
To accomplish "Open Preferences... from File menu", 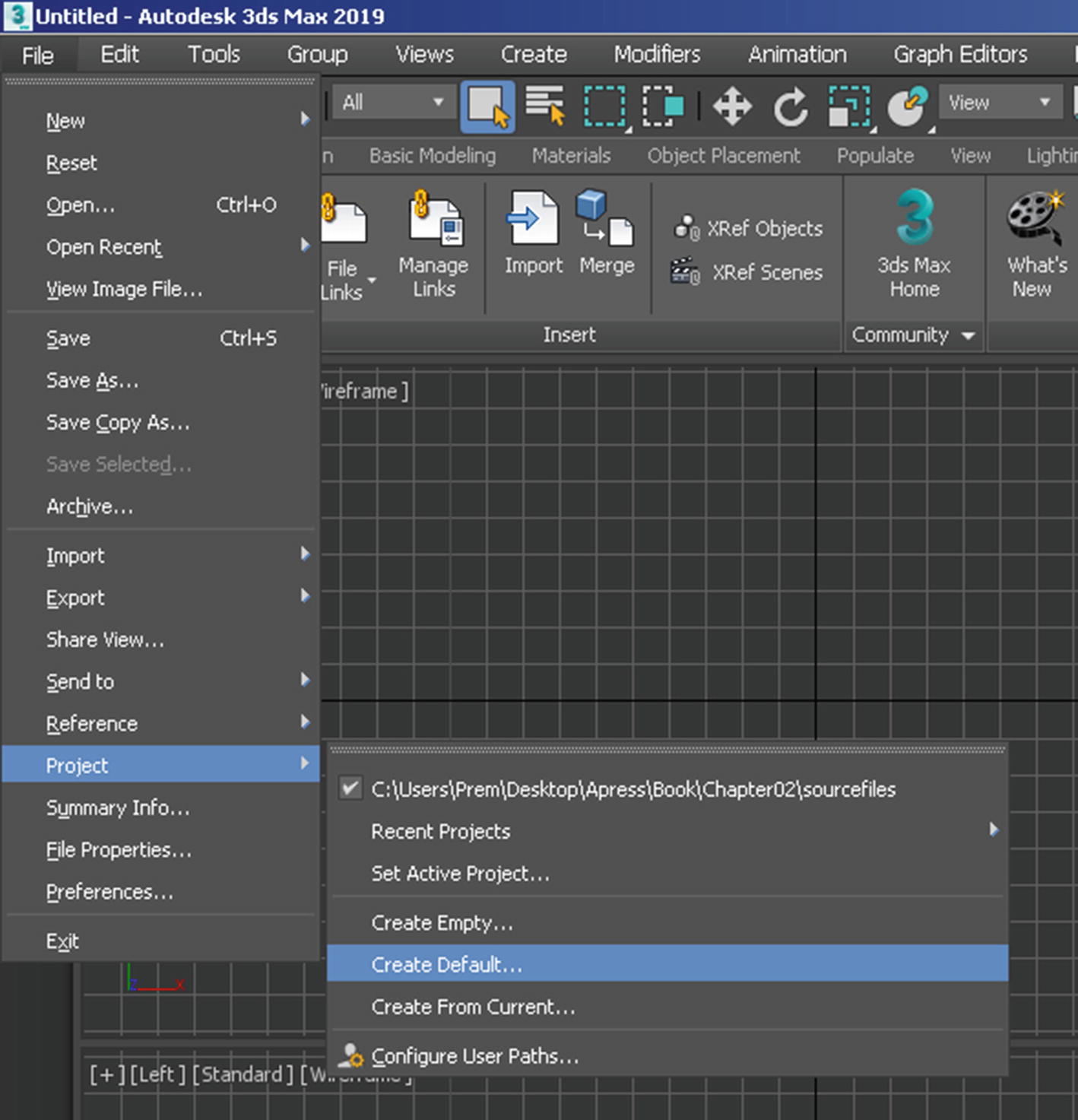I will 161,891.
